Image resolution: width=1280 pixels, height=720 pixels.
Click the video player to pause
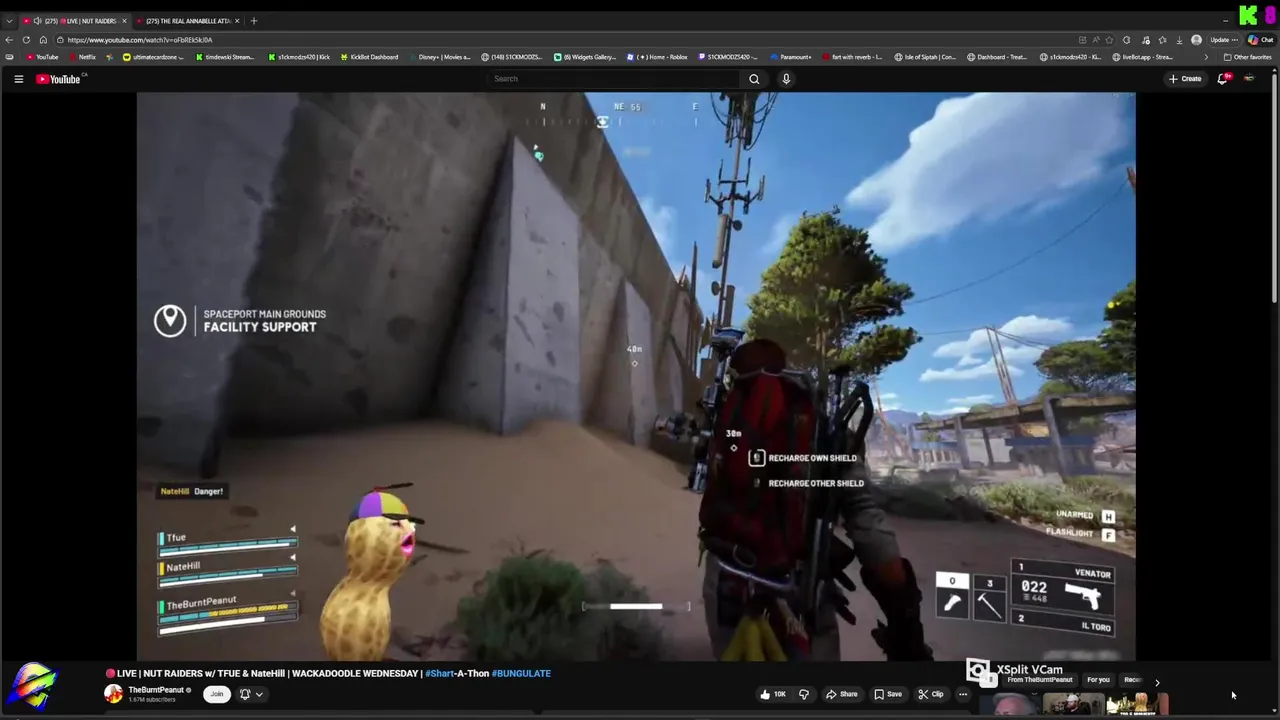[x=636, y=377]
